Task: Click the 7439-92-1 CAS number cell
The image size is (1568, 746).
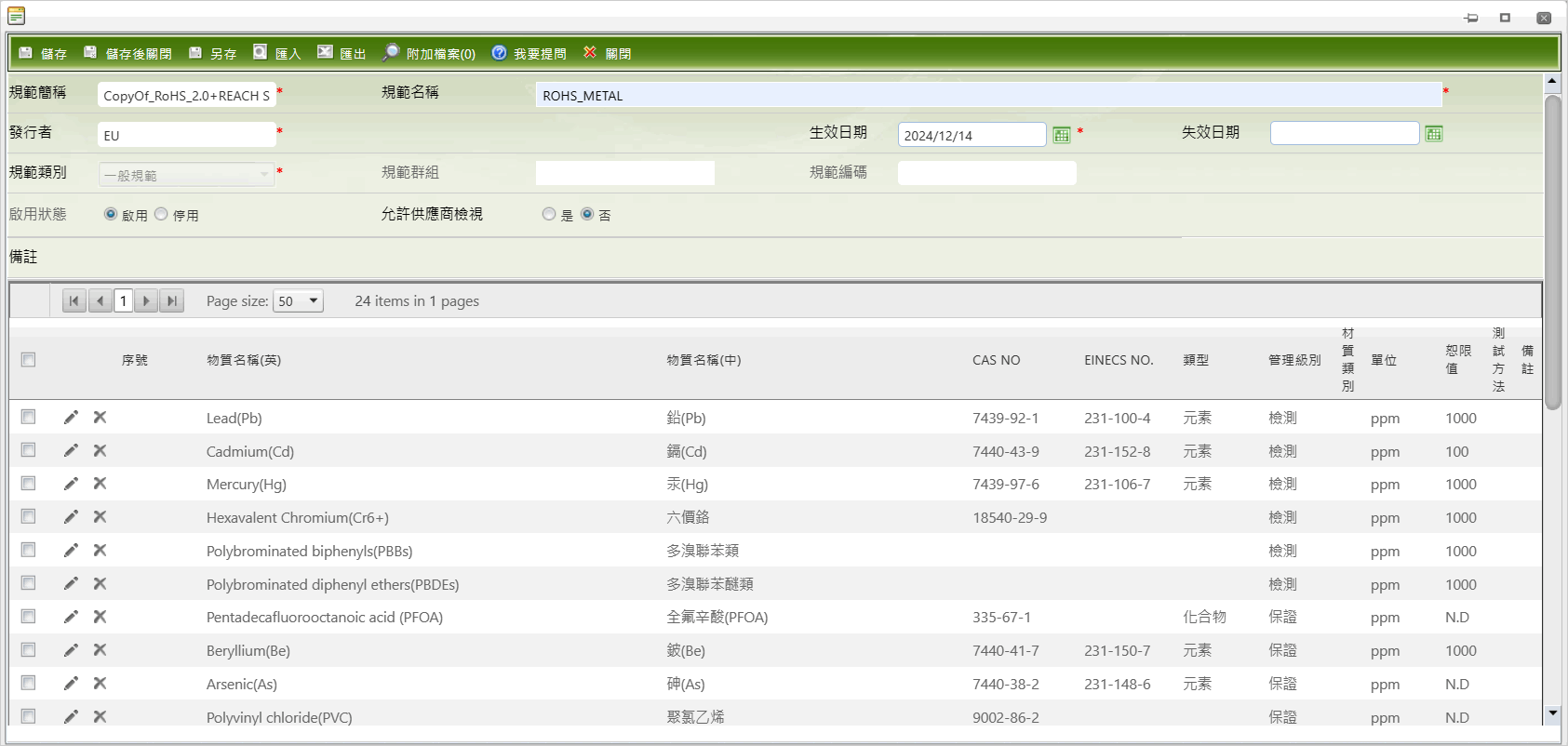Action: [1006, 418]
